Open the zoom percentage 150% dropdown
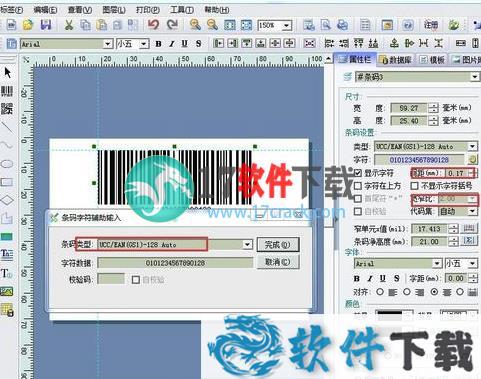This screenshot has height=379, width=481. 286,25
